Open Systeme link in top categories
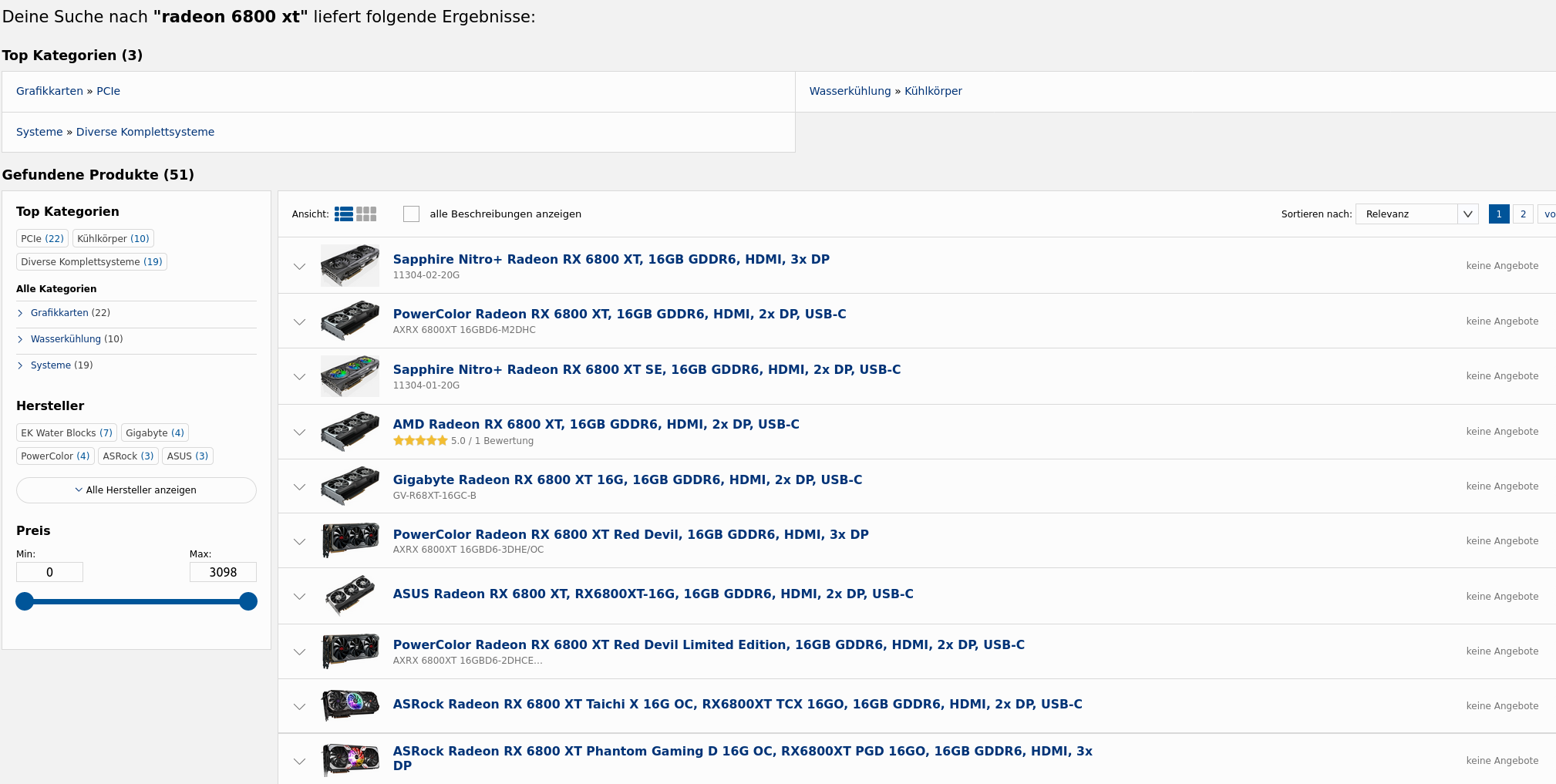 point(39,132)
